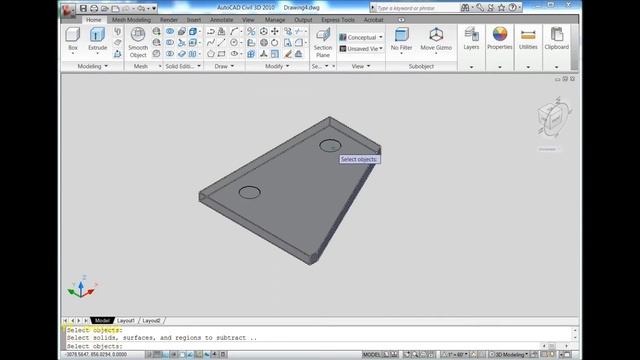This screenshot has width=640, height=360.
Task: Click the Smooth Object mesh tool
Action: (x=138, y=42)
